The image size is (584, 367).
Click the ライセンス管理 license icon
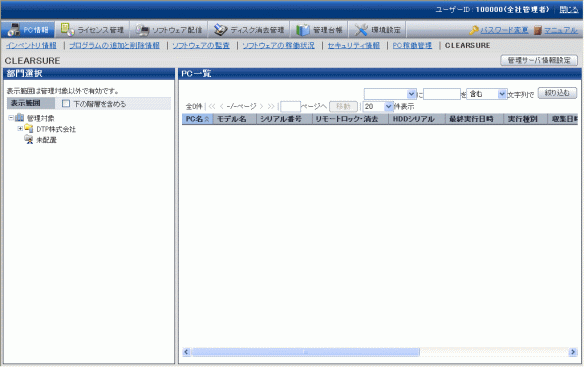click(67, 29)
